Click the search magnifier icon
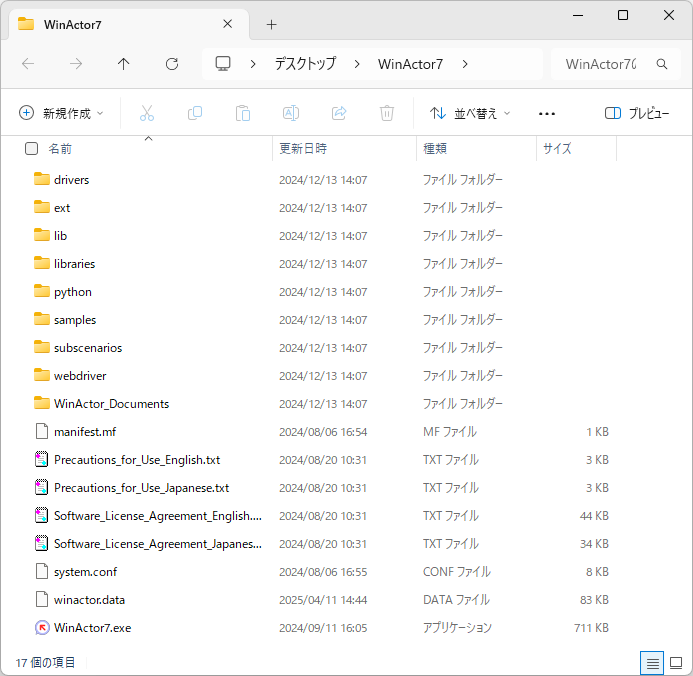 click(662, 64)
